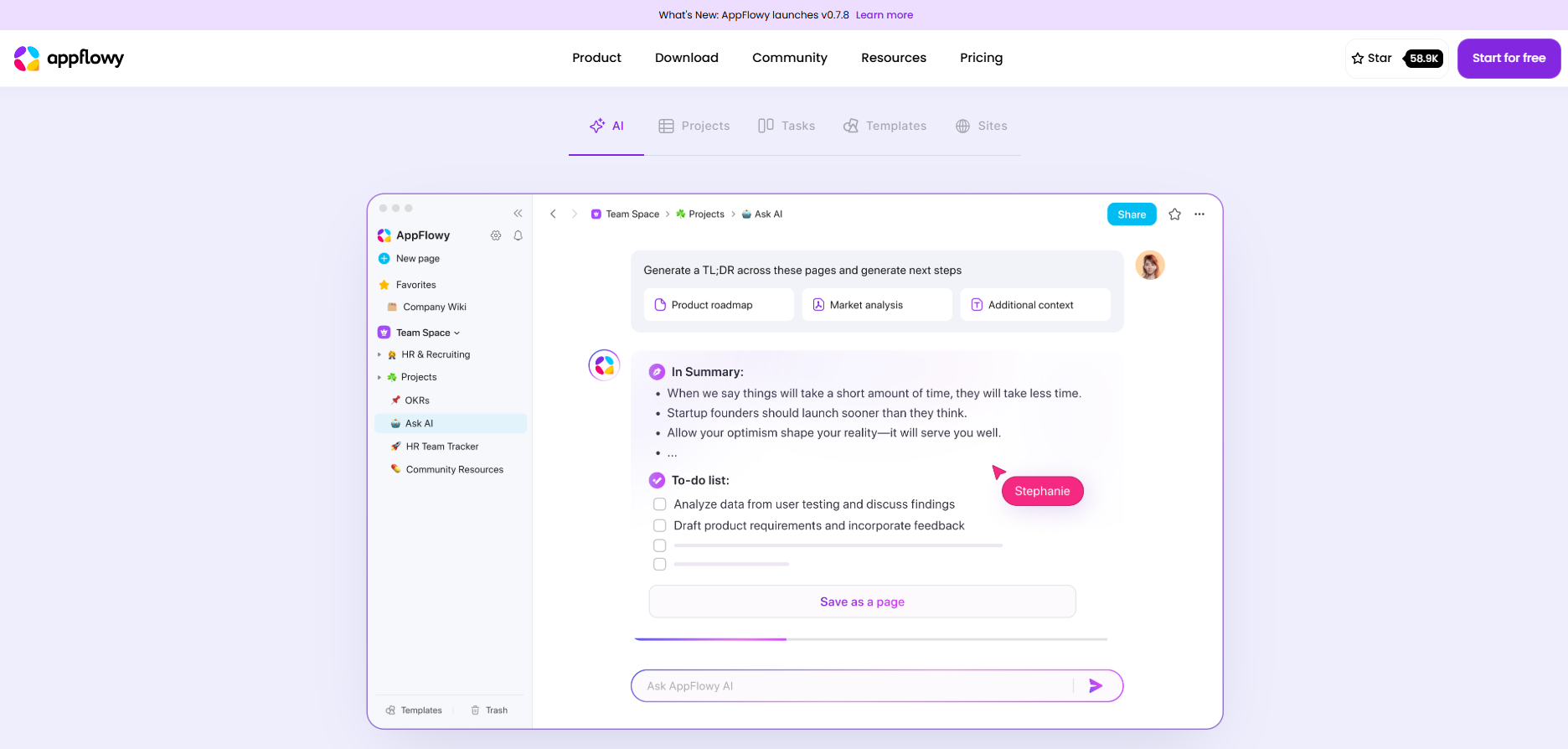Click the Team Space icon in the sidebar
1568x749 pixels.
[384, 333]
